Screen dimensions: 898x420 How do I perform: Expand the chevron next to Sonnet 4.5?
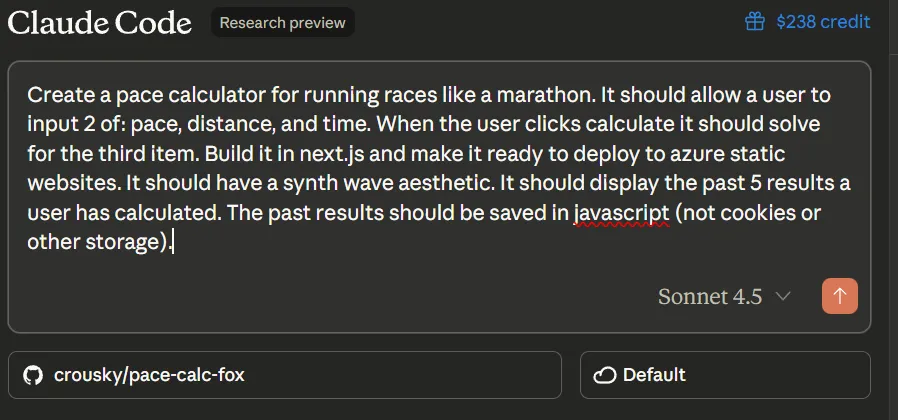click(783, 297)
